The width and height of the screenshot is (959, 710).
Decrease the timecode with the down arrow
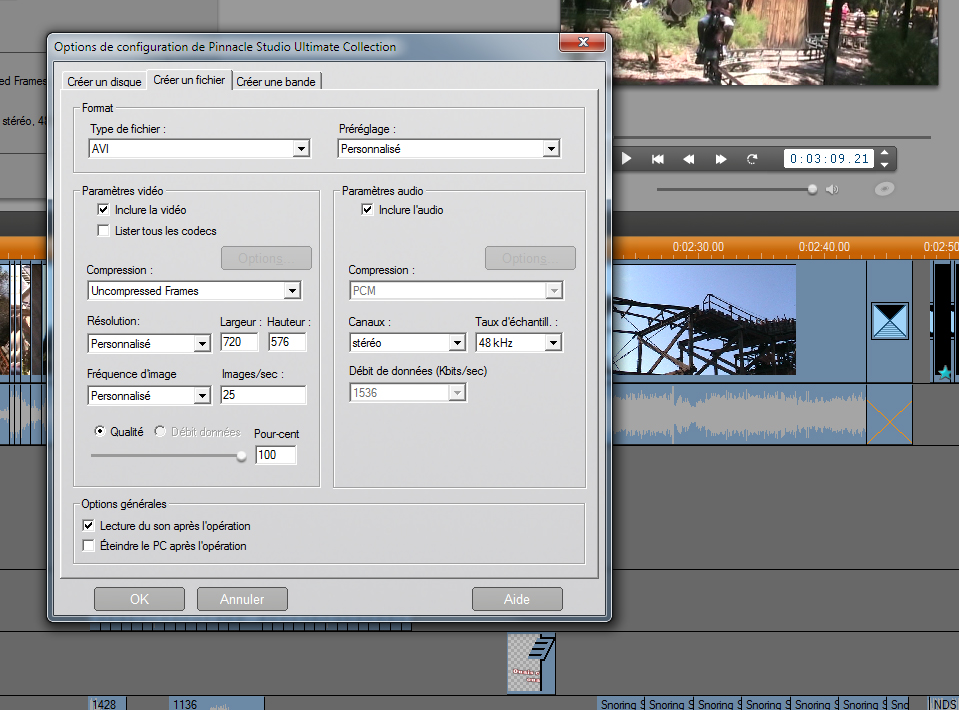(x=884, y=165)
